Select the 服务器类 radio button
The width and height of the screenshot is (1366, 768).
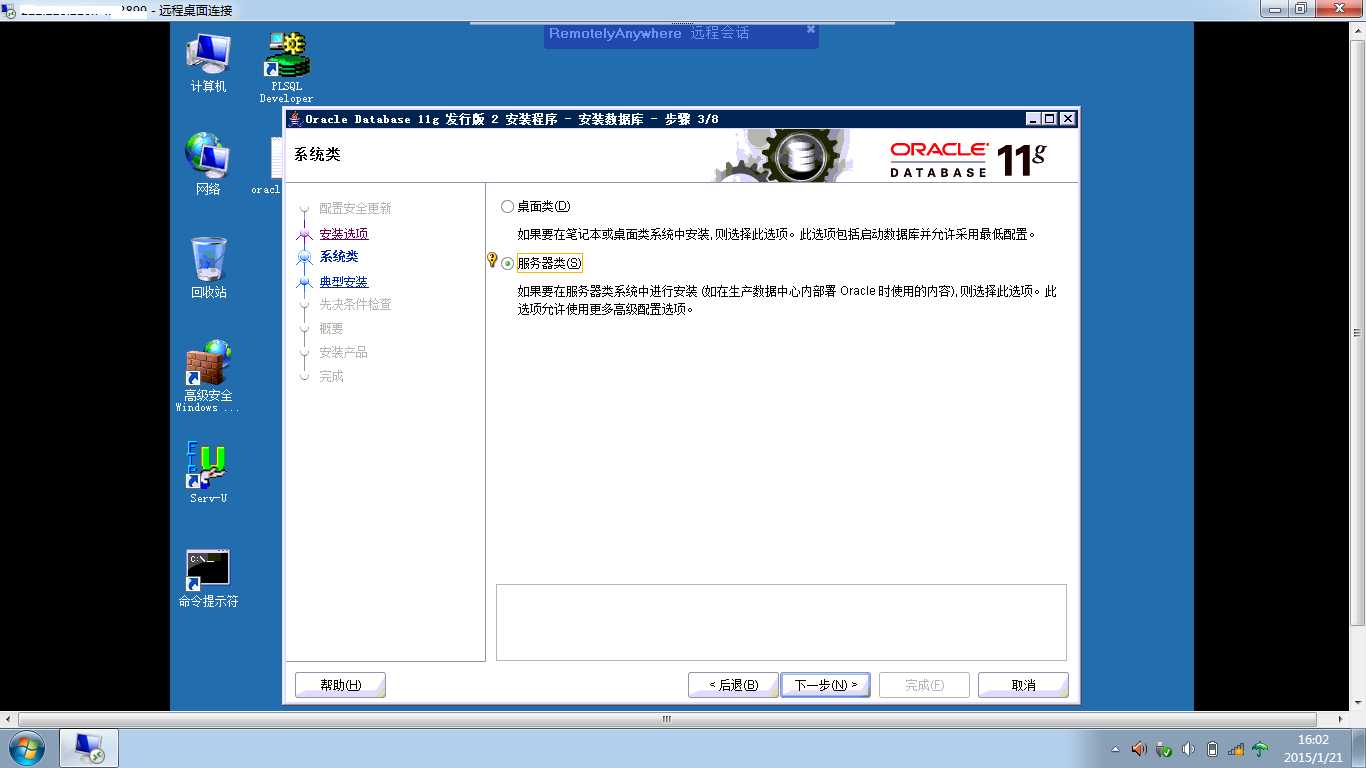pos(508,264)
